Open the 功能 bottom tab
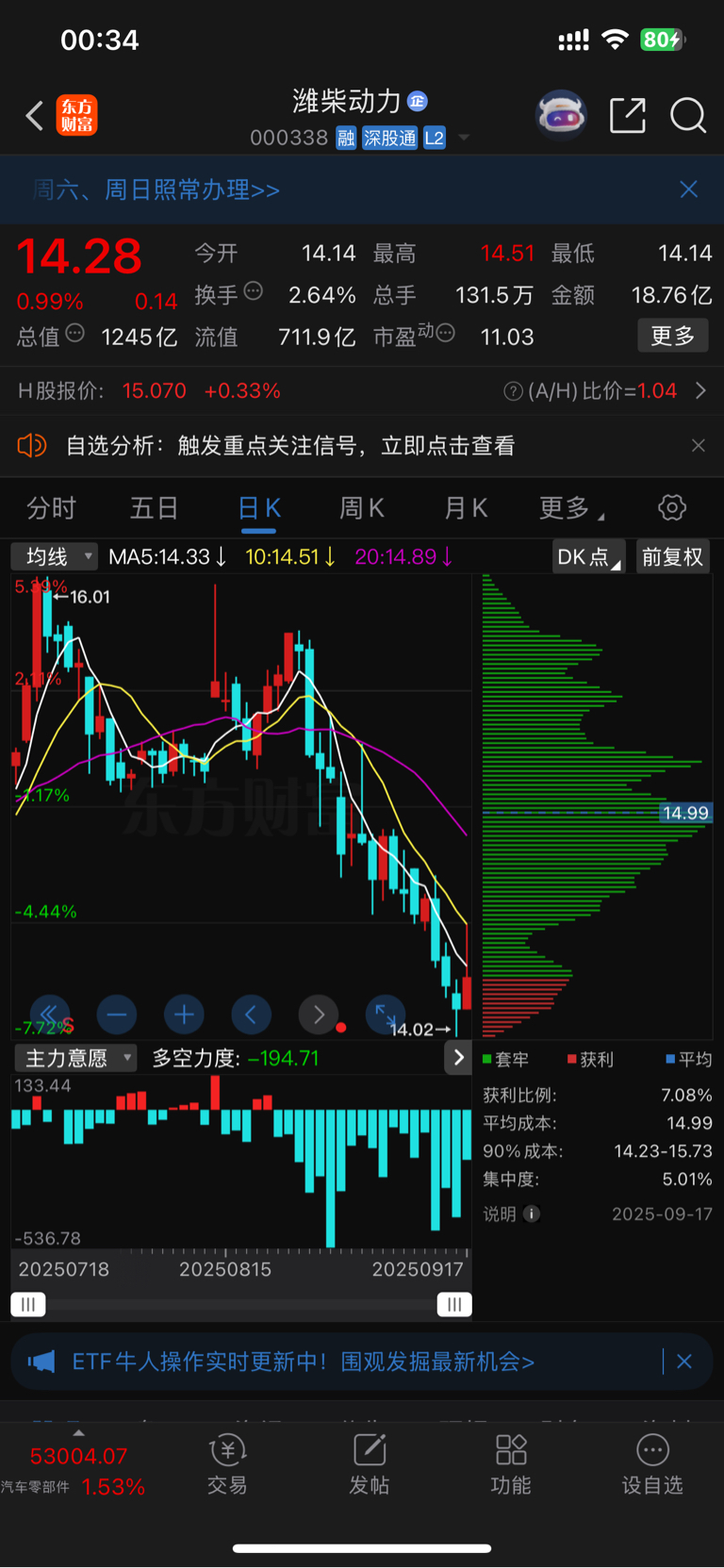 pyautogui.click(x=511, y=1465)
